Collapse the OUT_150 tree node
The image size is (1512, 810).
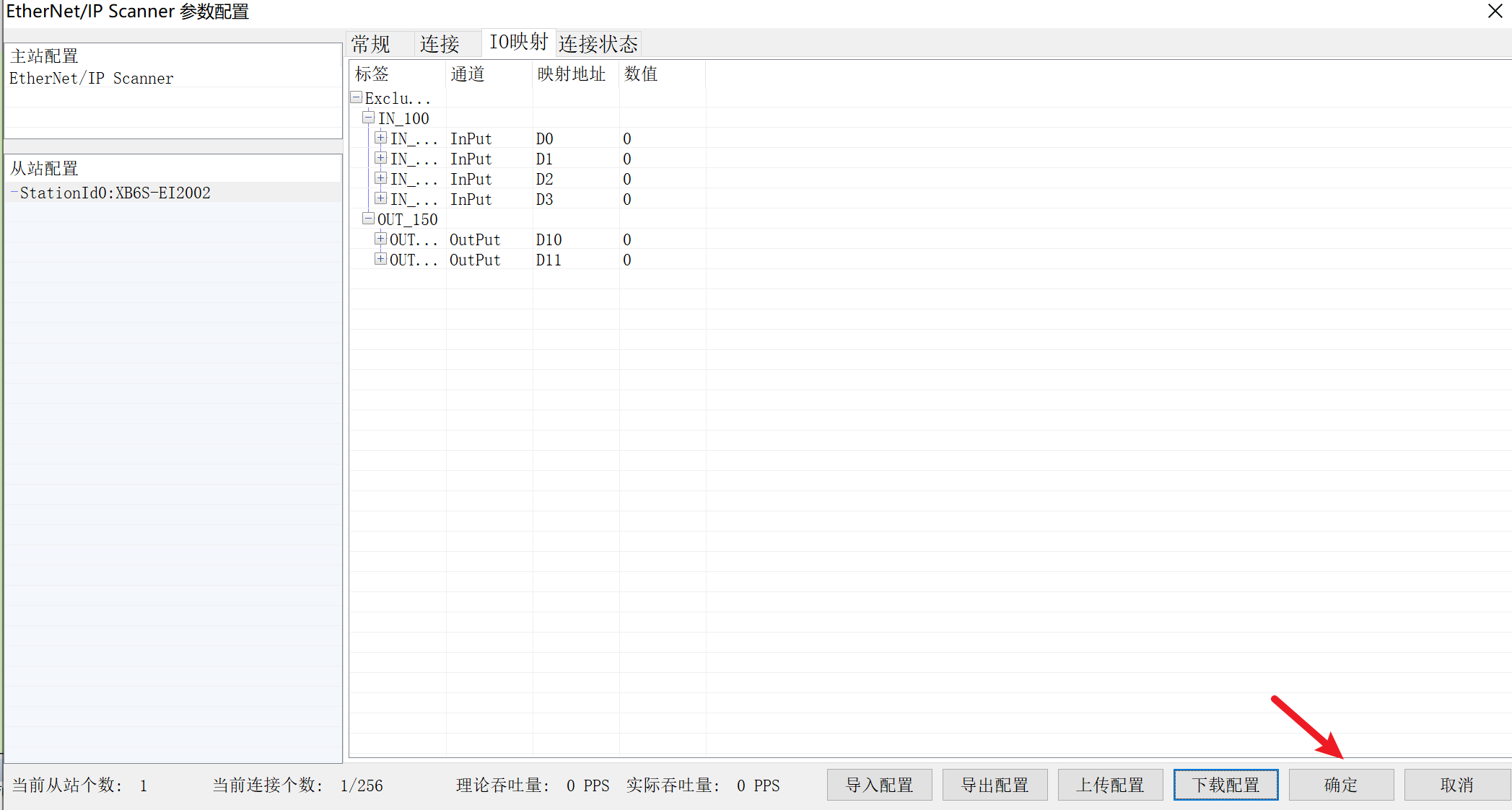click(369, 218)
